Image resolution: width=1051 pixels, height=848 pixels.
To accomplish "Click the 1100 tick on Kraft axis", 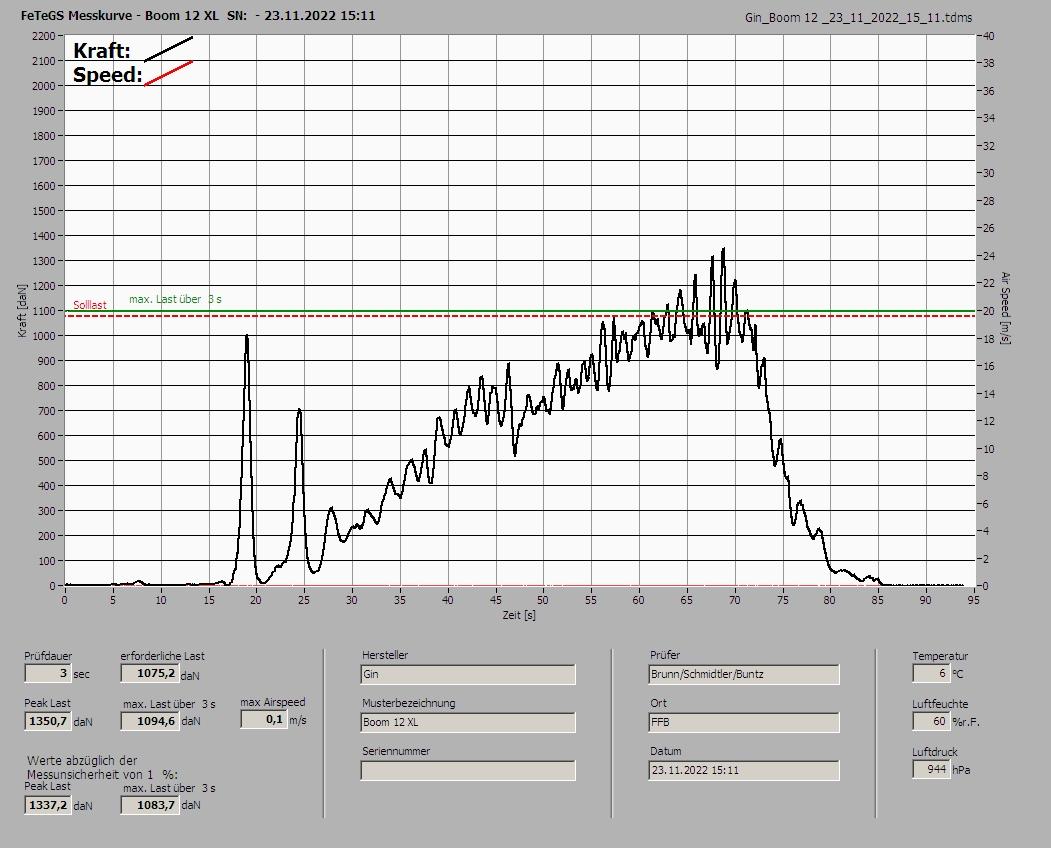I will [43, 311].
